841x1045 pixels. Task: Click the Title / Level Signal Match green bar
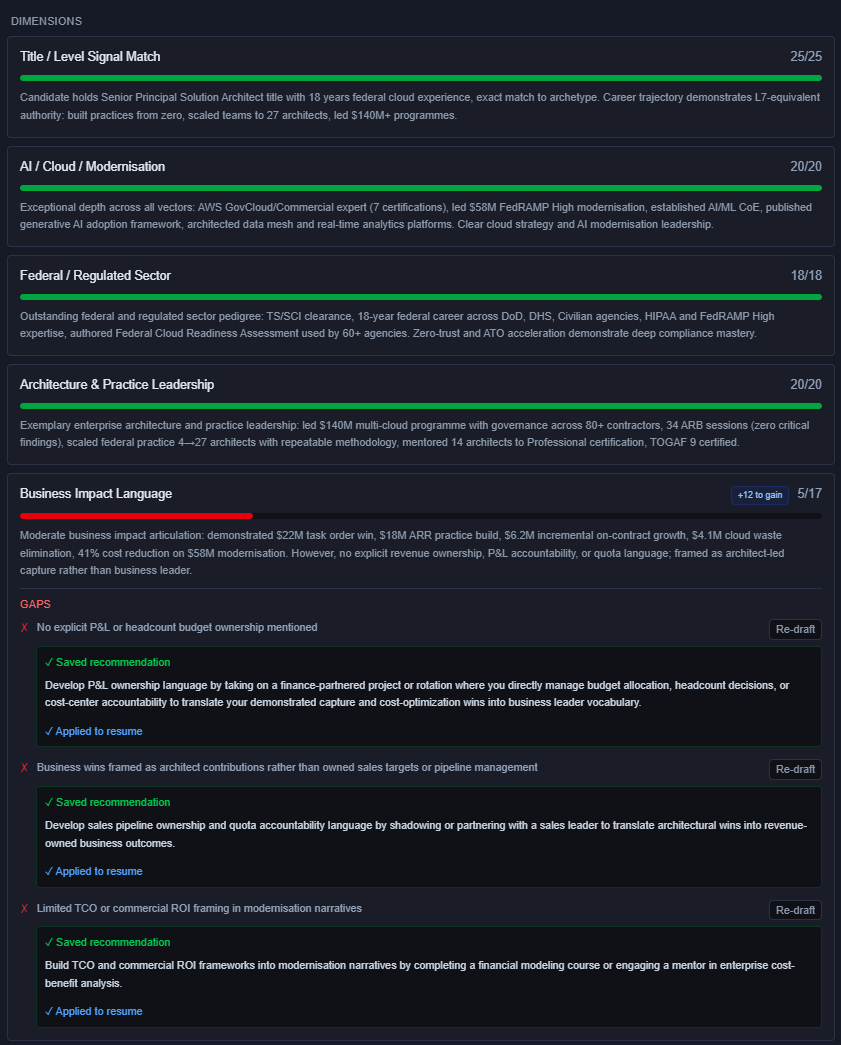420,78
